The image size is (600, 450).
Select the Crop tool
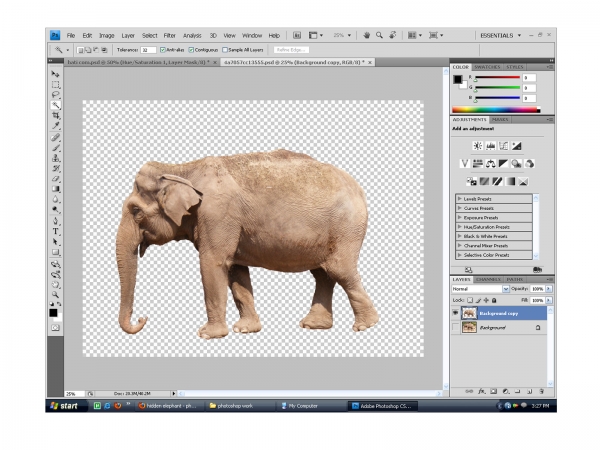point(55,115)
